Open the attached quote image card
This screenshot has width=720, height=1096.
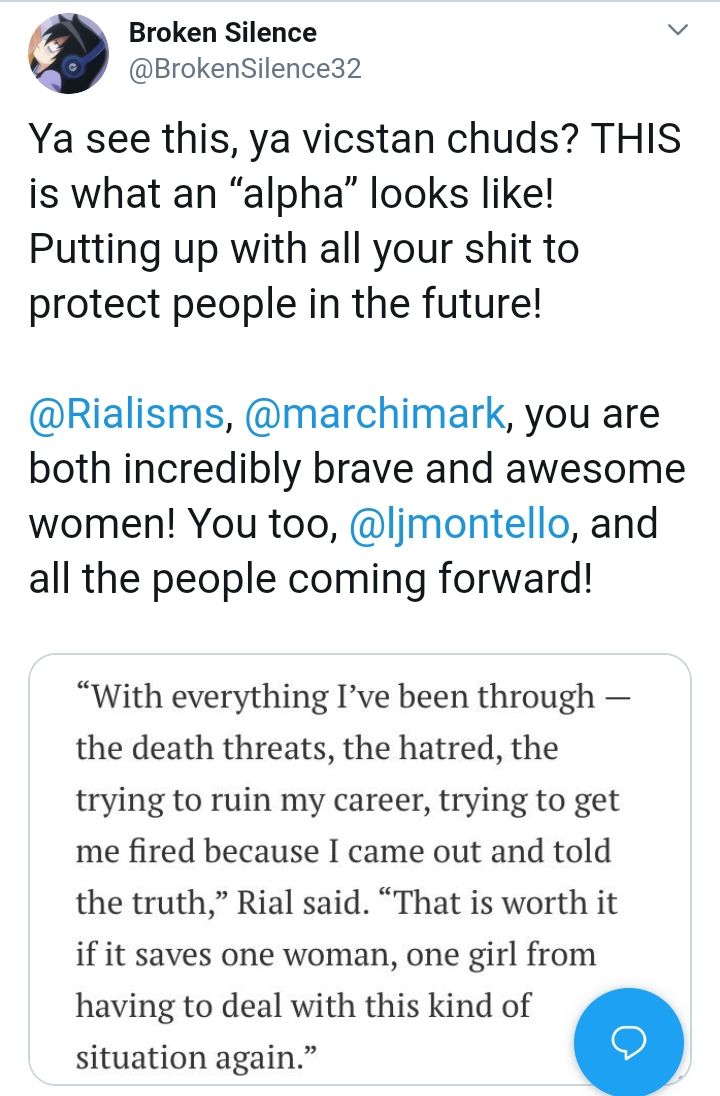(359, 869)
